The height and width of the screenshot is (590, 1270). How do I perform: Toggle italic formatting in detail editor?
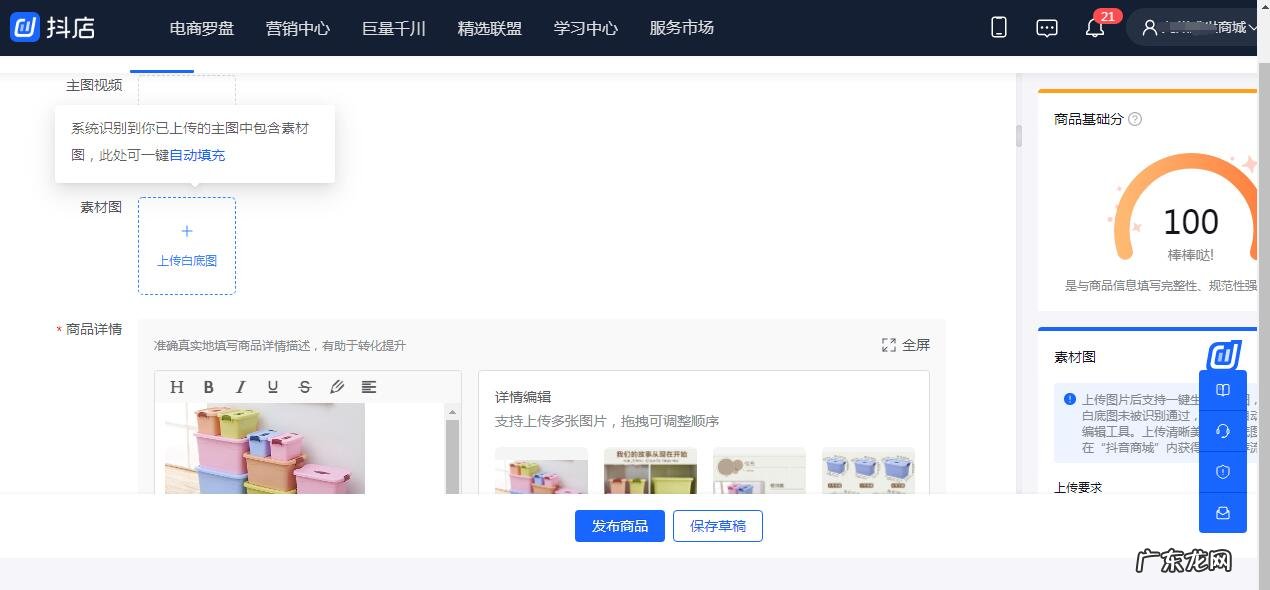[241, 387]
